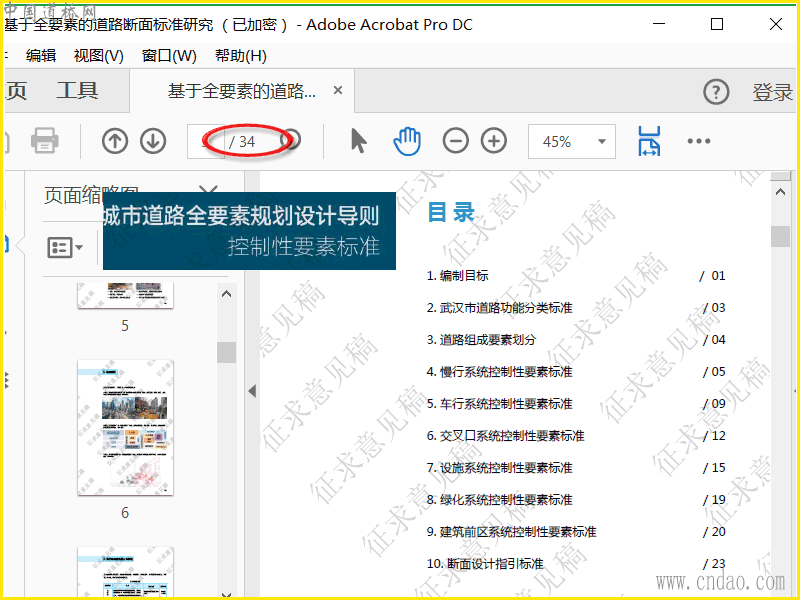The height and width of the screenshot is (600, 800).
Task: Open the Help question mark icon
Action: pyautogui.click(x=716, y=92)
